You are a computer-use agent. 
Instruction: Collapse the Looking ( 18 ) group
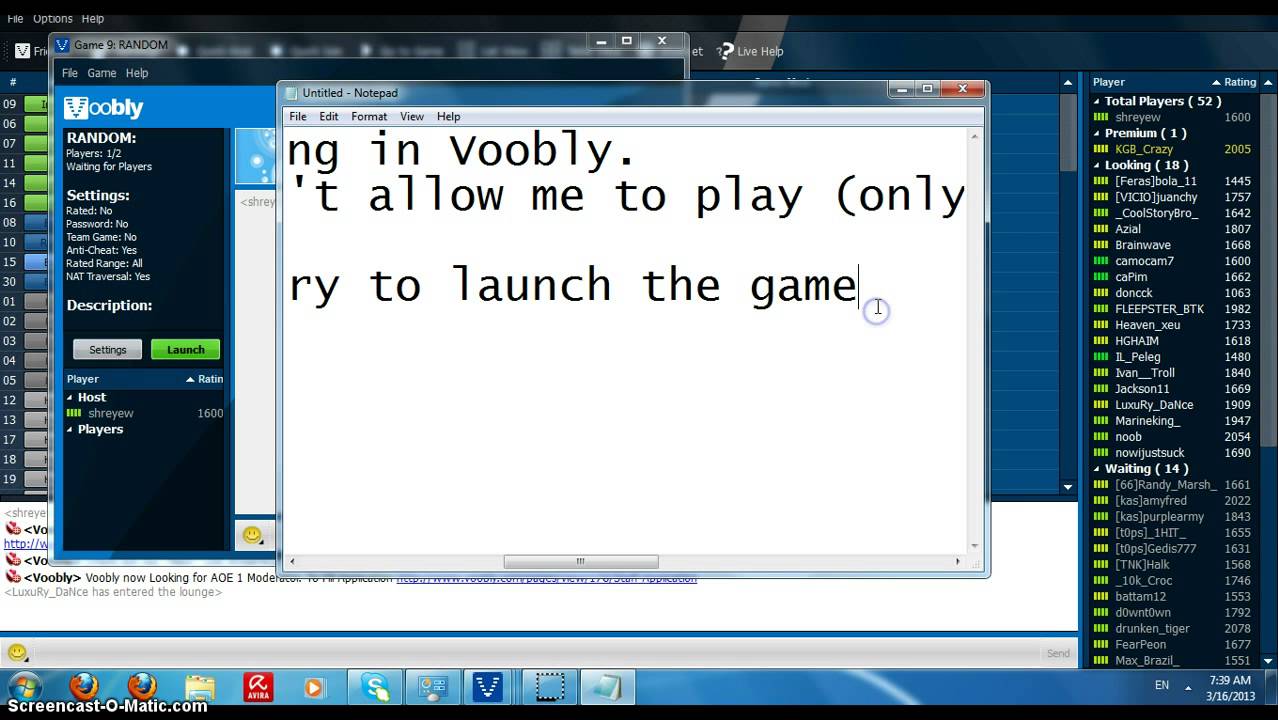(x=1097, y=165)
